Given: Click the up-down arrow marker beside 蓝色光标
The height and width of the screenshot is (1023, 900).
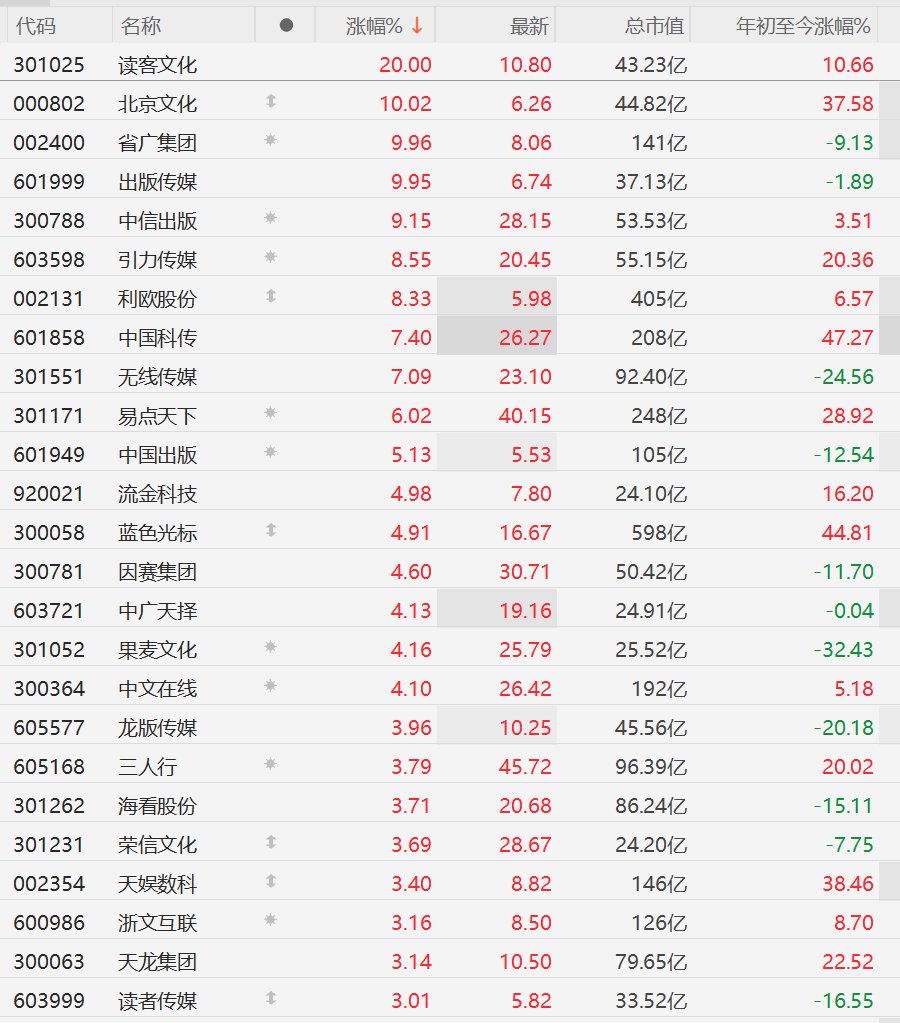Looking at the screenshot, I should tap(271, 530).
